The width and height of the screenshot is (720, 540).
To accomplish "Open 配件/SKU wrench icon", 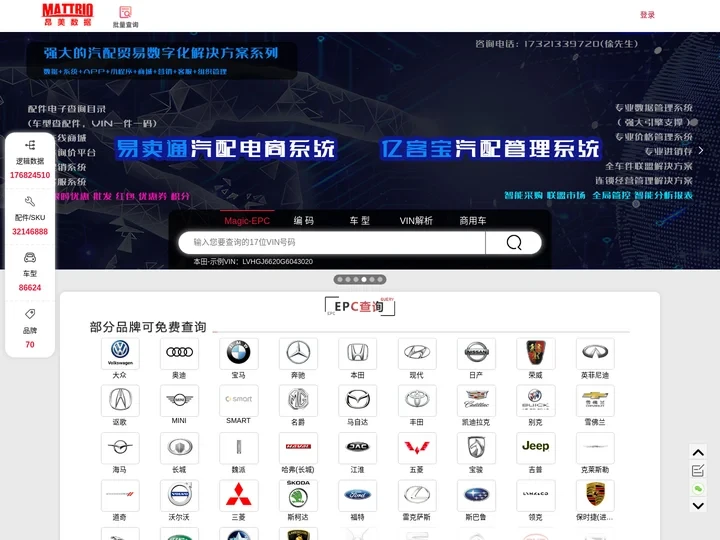I will (x=30, y=202).
